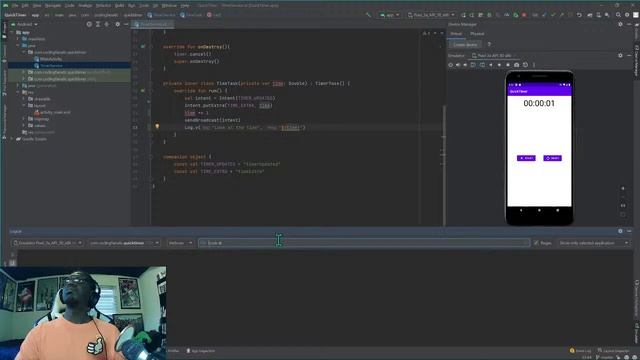Tap the Start button in emulator app
Viewport: 640px width, 360px height.
click(x=526, y=158)
